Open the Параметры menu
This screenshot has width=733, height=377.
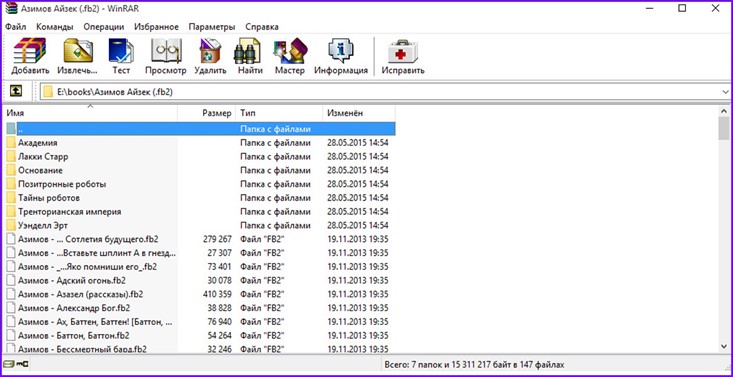[x=212, y=27]
